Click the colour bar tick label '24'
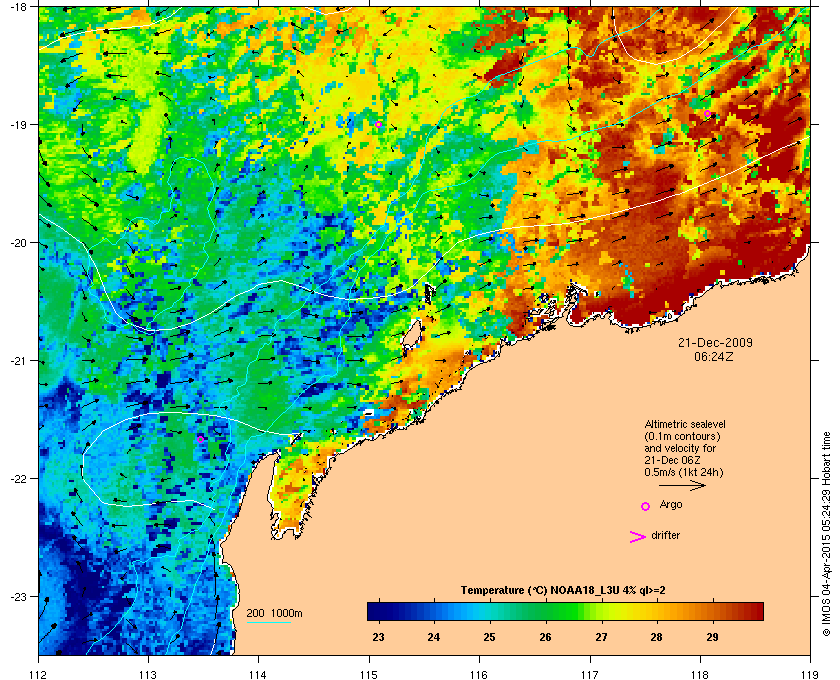Screen dimensions: 840x680 434,637
